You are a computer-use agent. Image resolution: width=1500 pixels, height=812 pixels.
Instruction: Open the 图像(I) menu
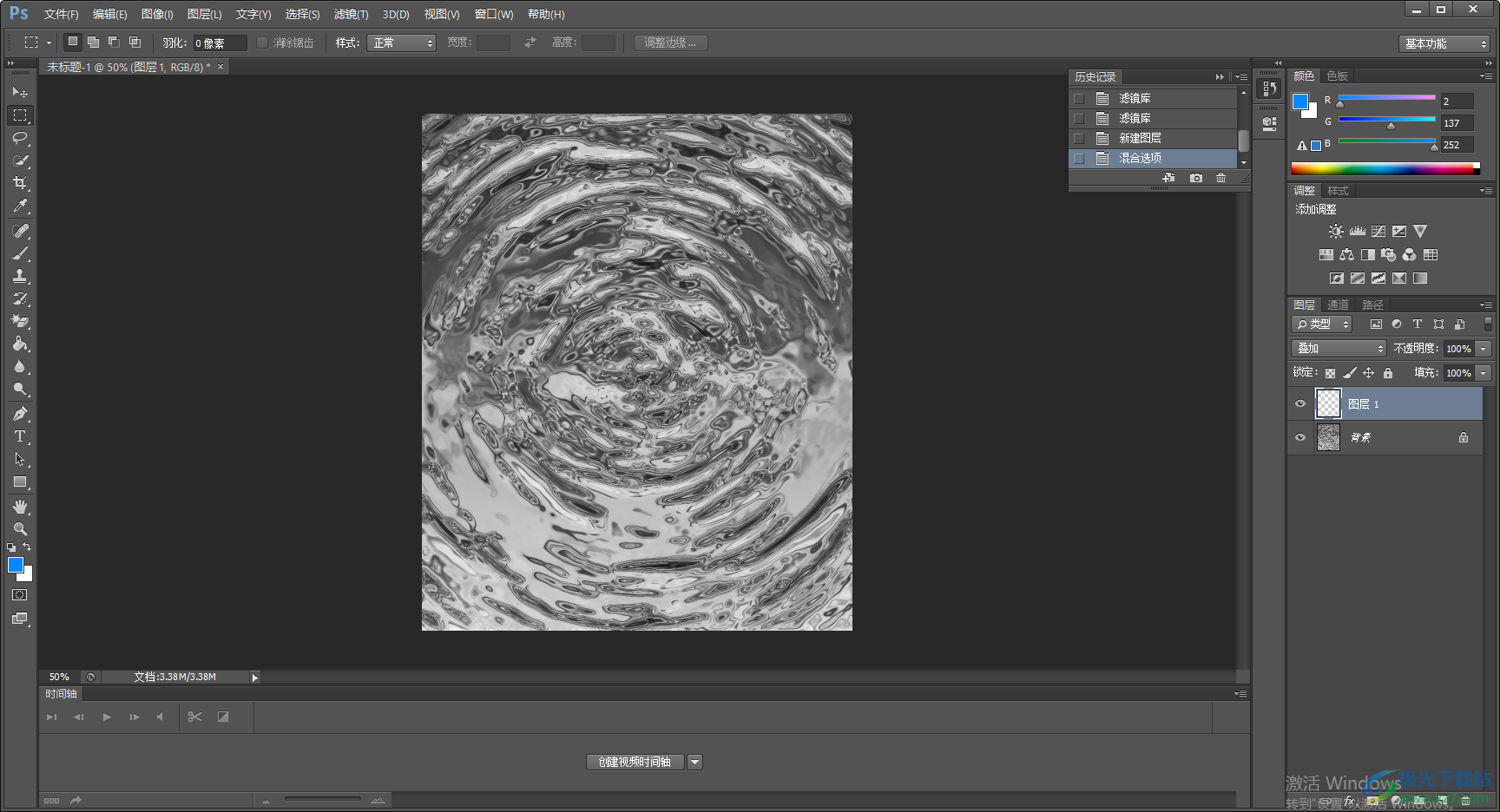pyautogui.click(x=157, y=14)
